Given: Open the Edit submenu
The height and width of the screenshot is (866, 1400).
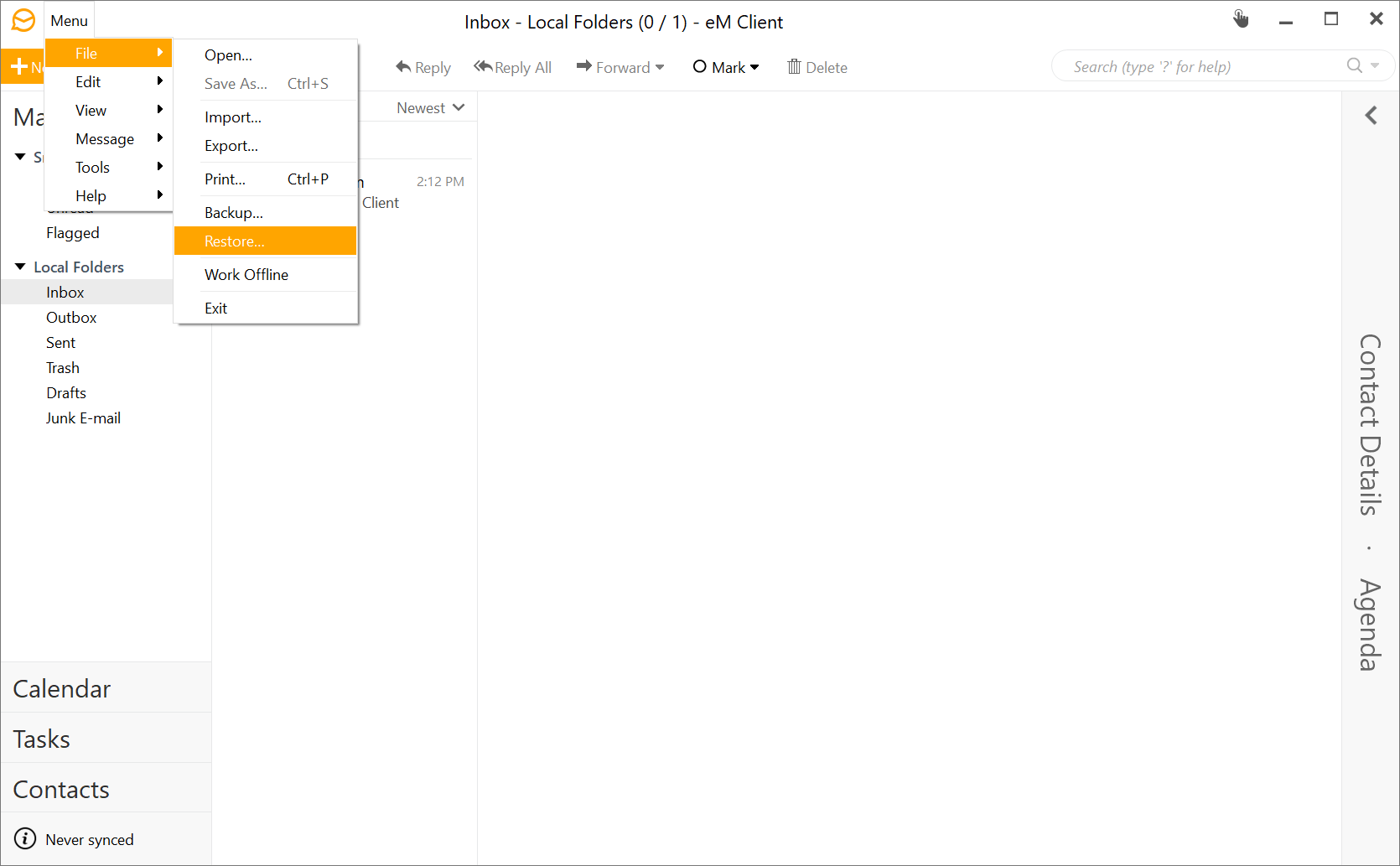Looking at the screenshot, I should tap(108, 81).
